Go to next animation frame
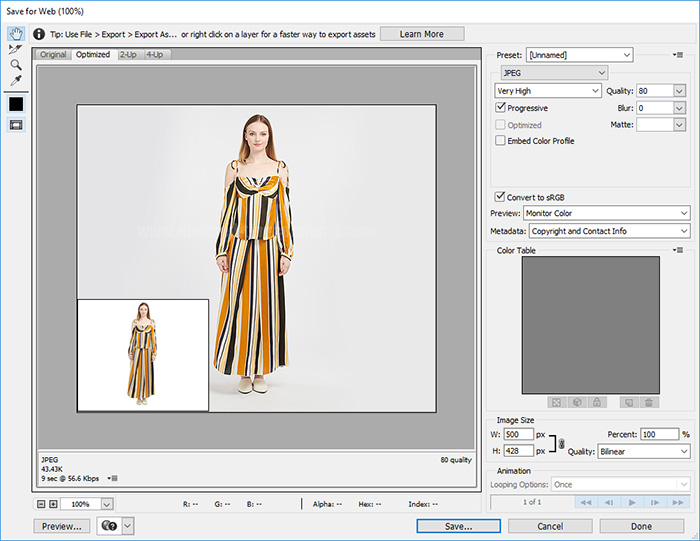 coord(654,502)
